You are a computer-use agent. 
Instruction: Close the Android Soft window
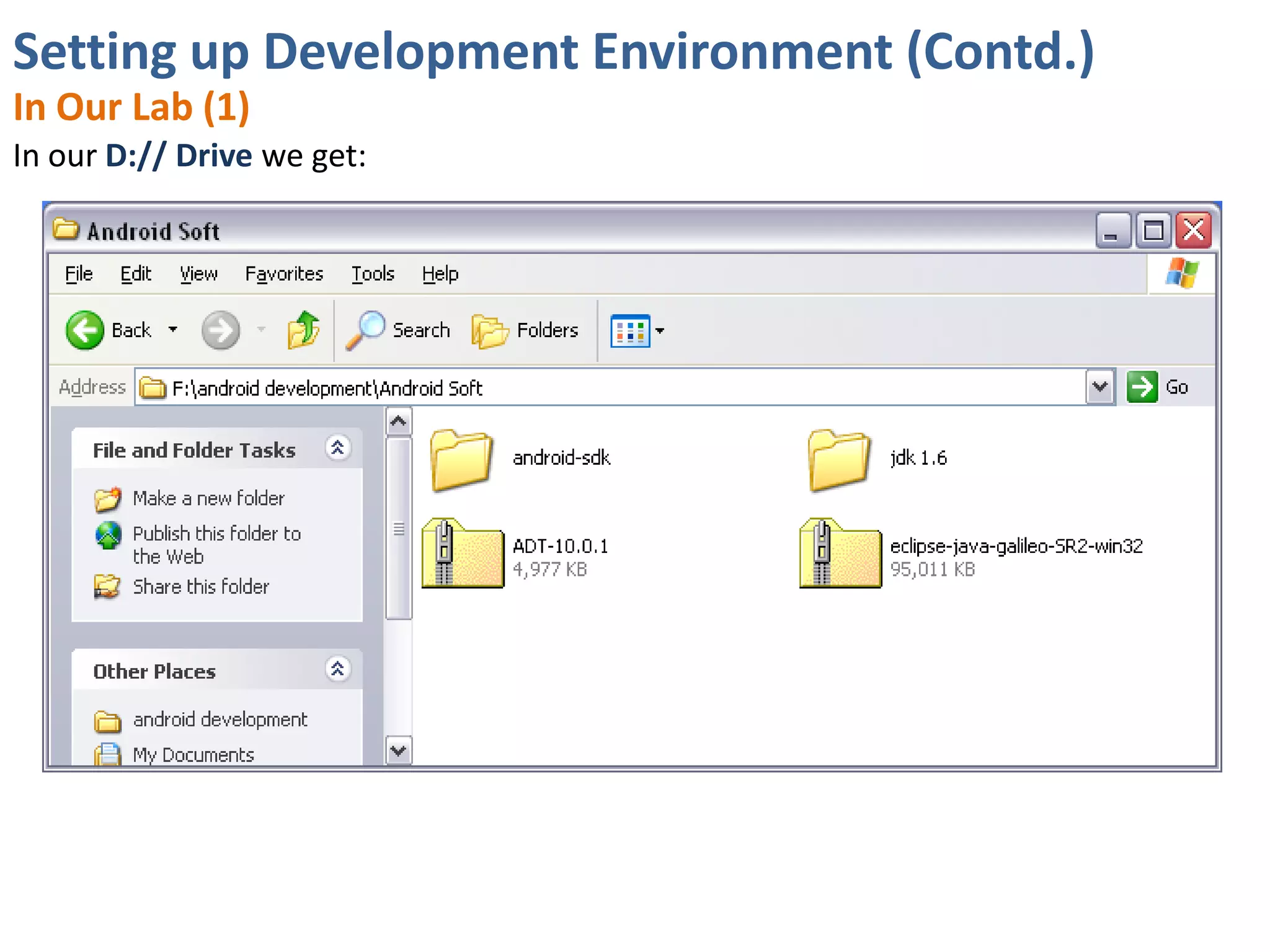point(1194,231)
